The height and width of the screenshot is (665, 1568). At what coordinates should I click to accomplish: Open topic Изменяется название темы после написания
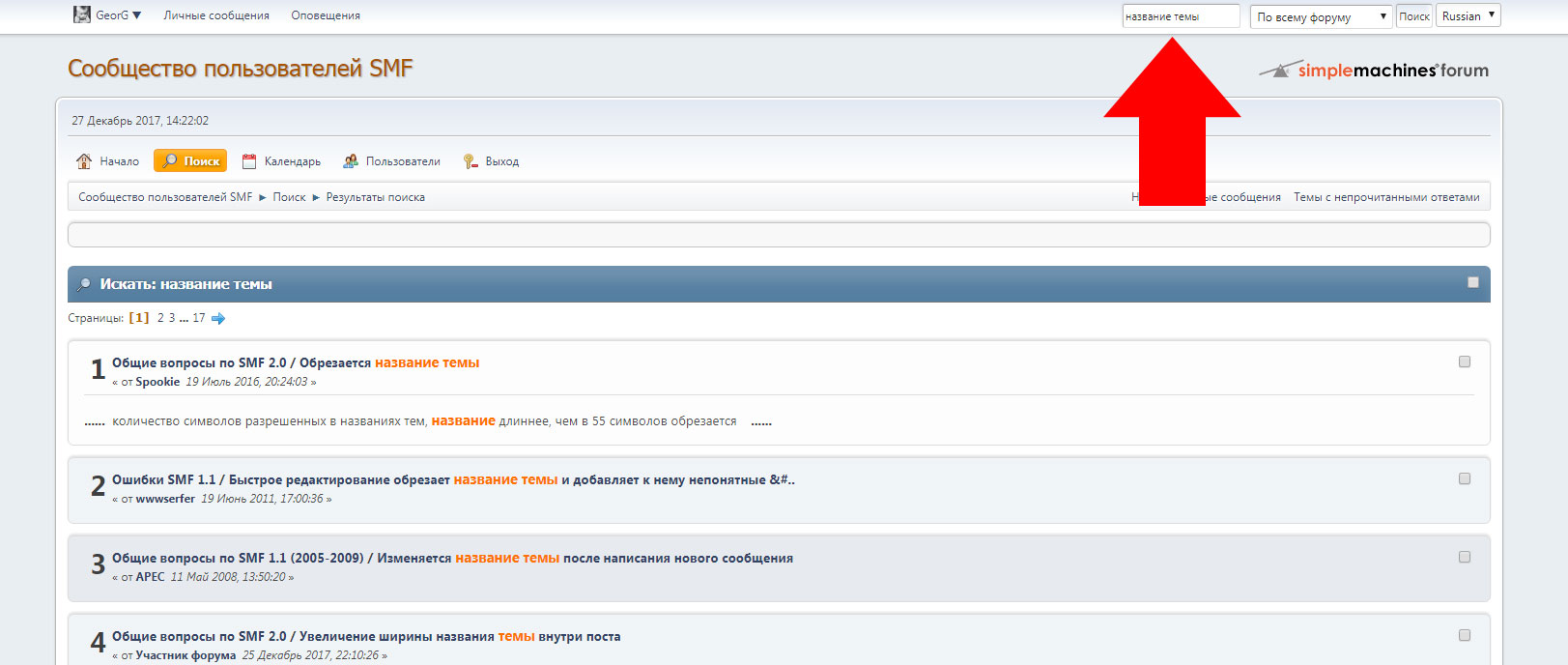(x=585, y=559)
